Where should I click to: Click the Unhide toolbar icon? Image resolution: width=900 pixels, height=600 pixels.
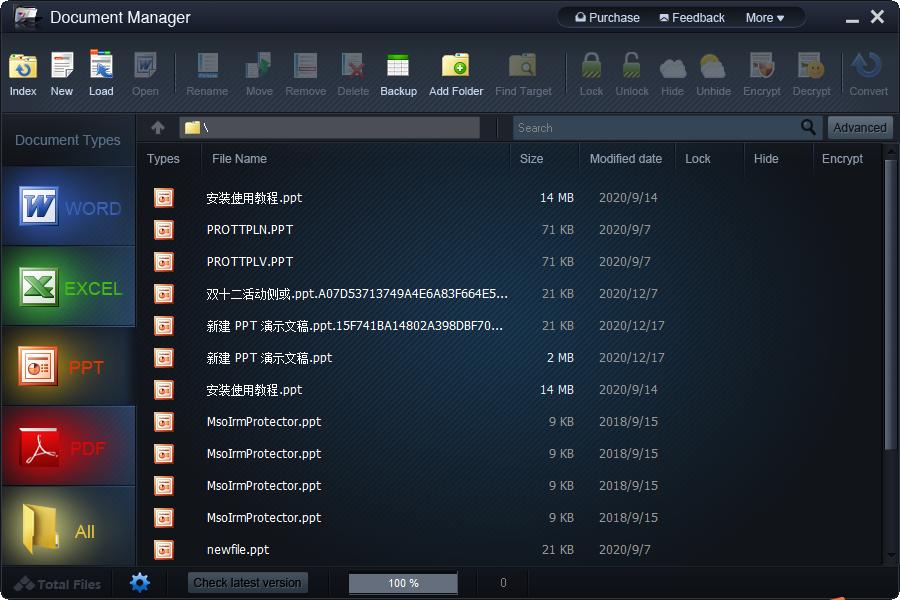(x=712, y=74)
